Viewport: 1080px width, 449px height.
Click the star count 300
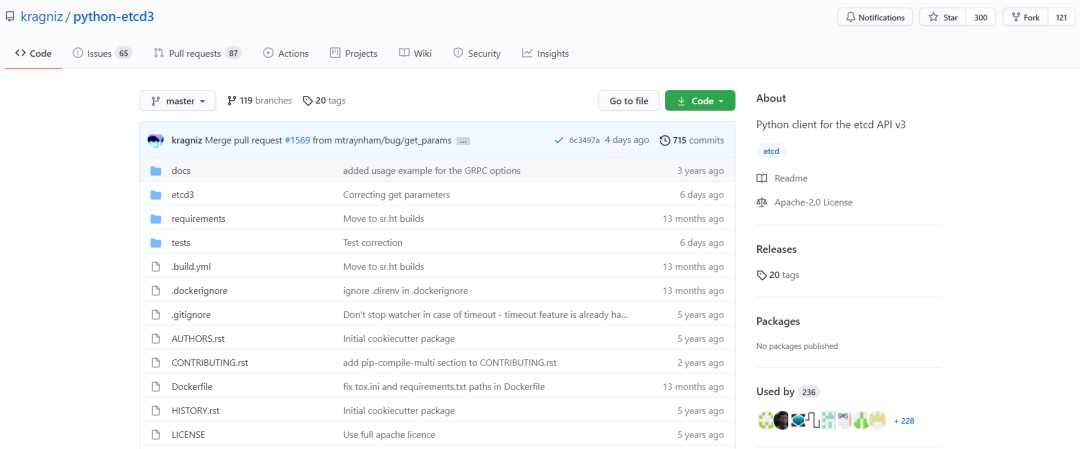981,17
